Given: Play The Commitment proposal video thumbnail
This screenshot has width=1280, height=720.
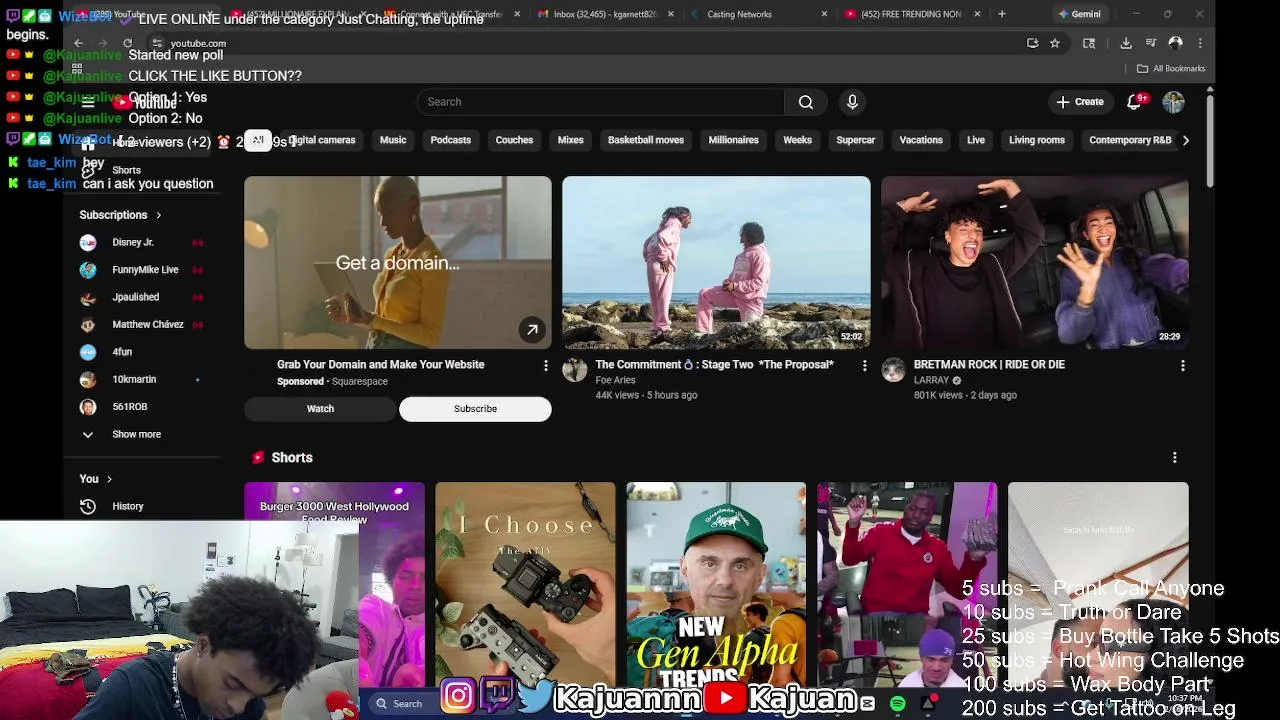Looking at the screenshot, I should (716, 263).
